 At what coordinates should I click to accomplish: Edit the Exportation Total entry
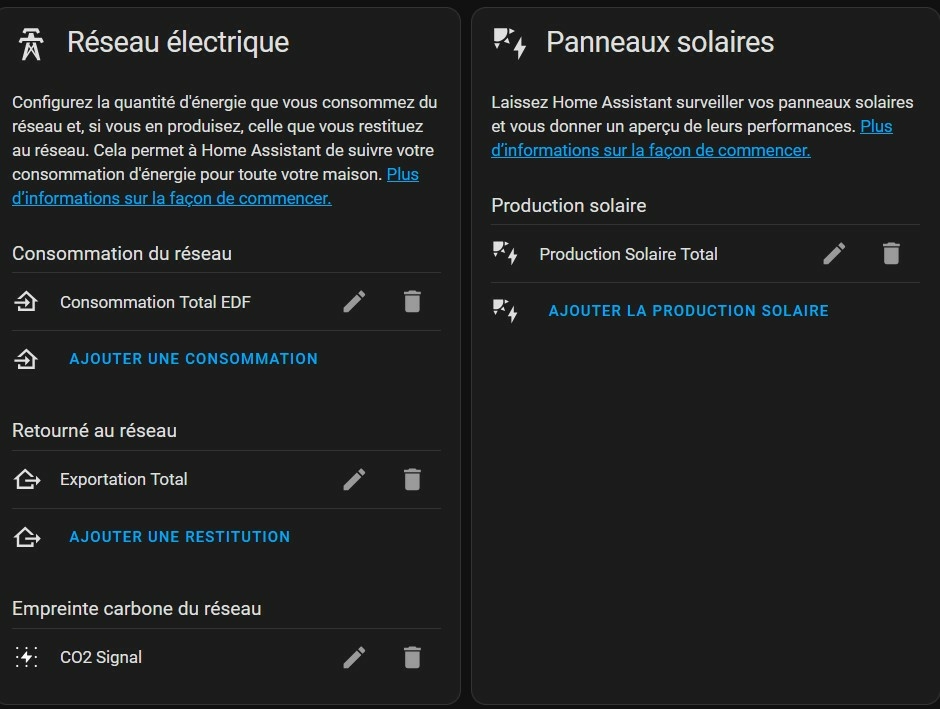tap(354, 479)
